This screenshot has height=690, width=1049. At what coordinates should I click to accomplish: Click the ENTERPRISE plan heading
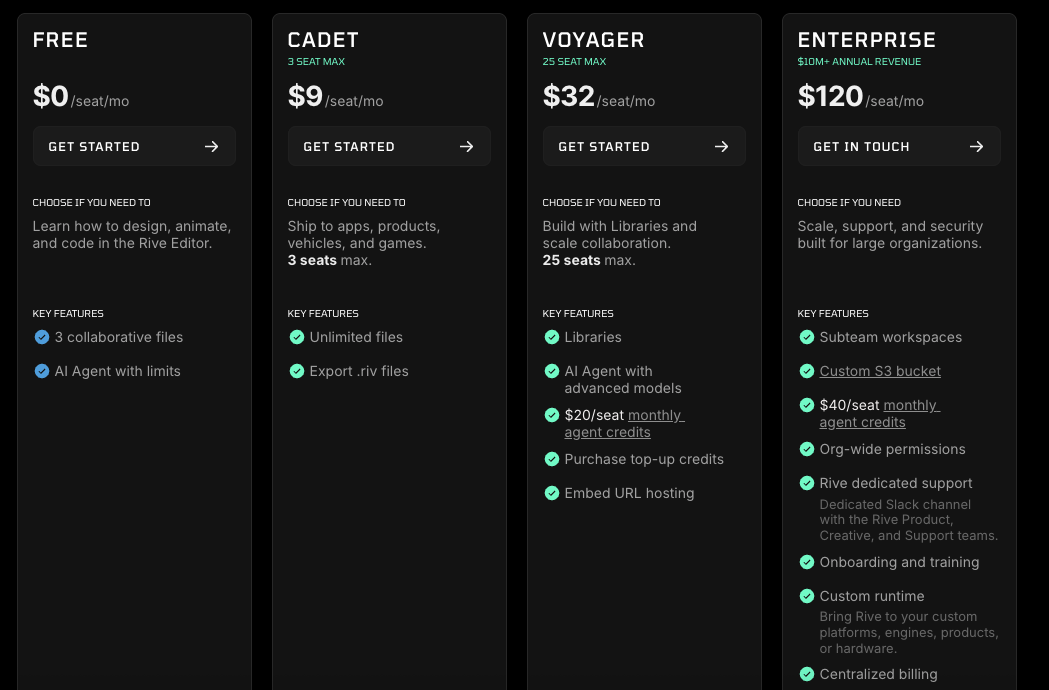(x=866, y=39)
